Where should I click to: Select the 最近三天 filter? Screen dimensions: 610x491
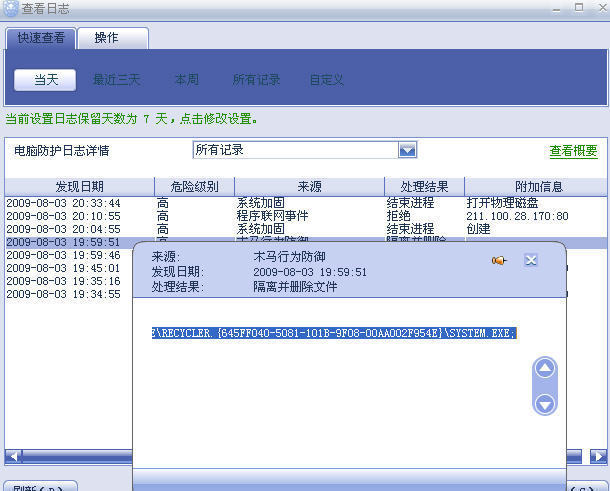tap(116, 80)
